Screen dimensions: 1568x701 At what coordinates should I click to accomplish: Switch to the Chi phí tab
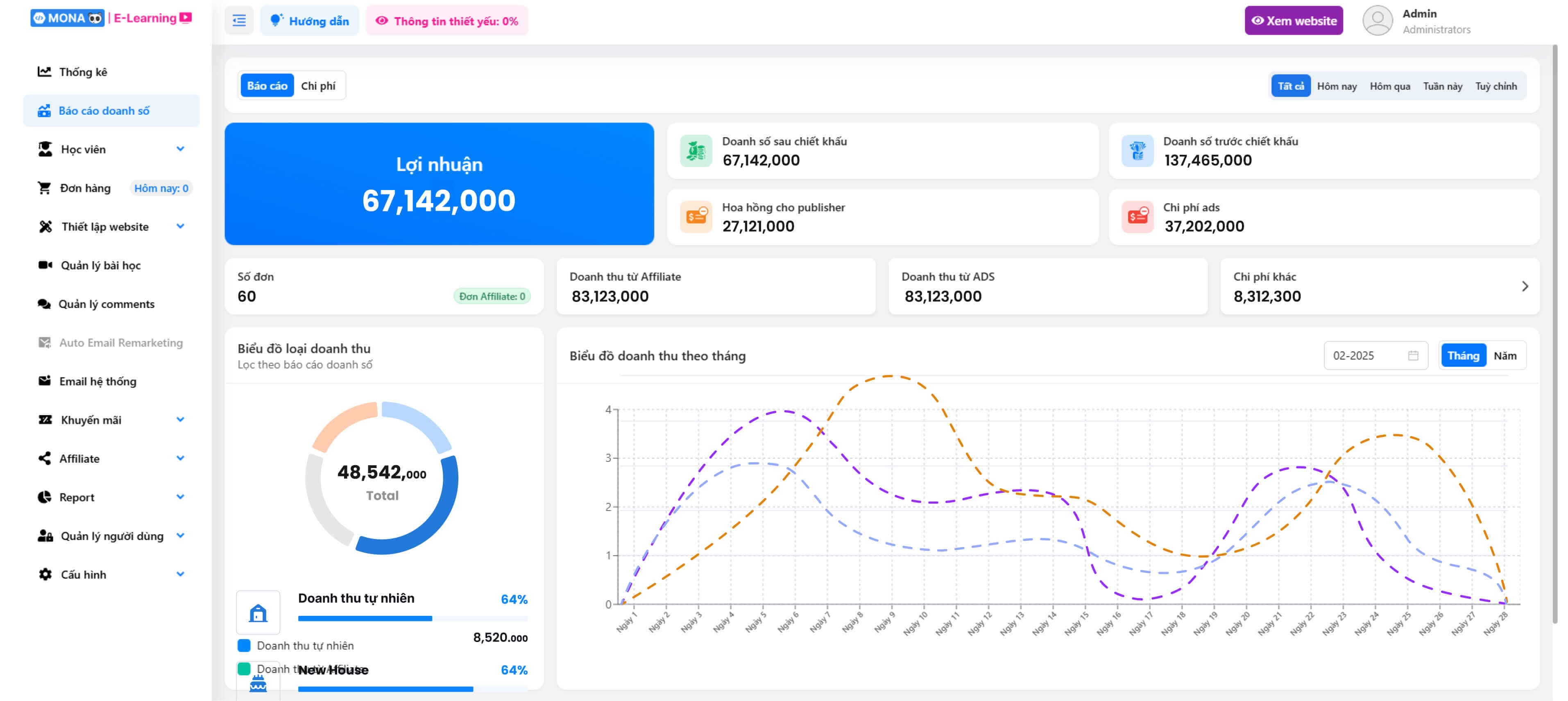(x=318, y=86)
